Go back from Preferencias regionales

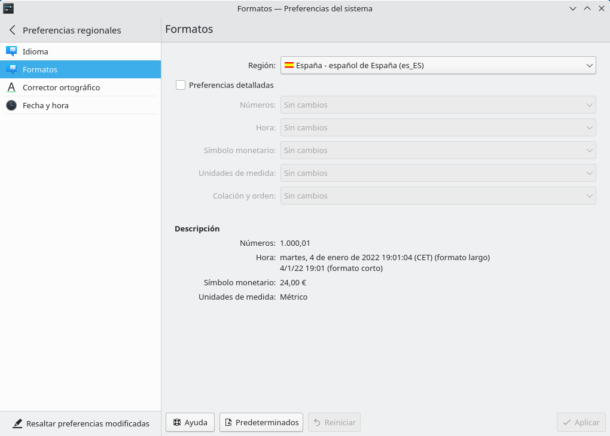[12, 30]
